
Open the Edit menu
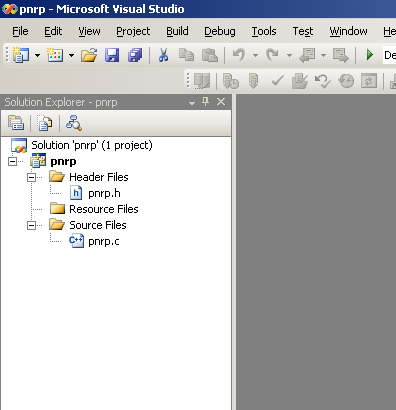point(53,31)
